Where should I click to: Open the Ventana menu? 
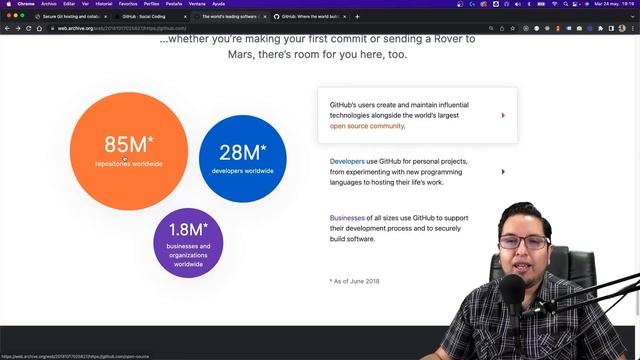(197, 4)
